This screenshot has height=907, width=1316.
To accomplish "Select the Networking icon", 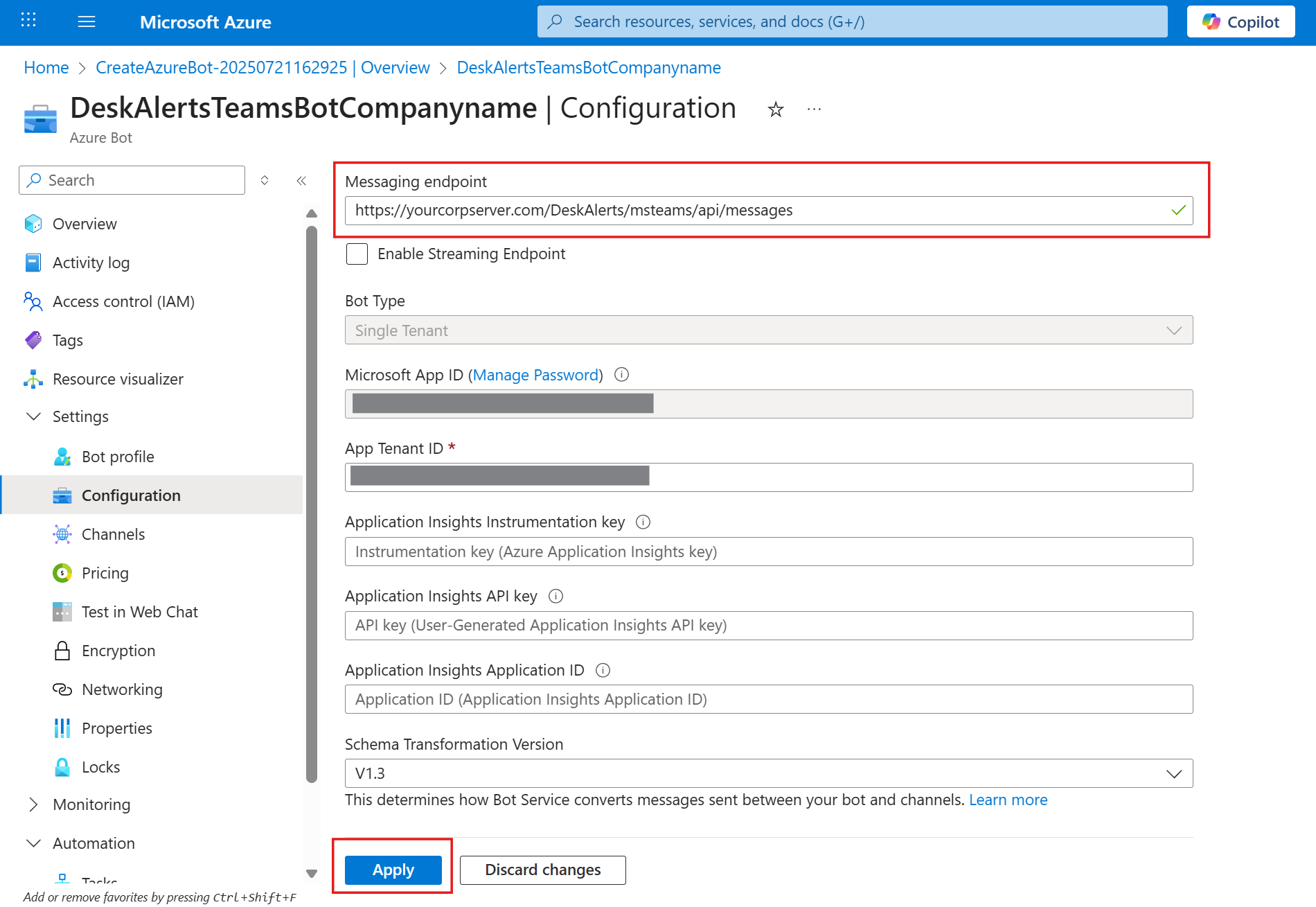I will [62, 689].
